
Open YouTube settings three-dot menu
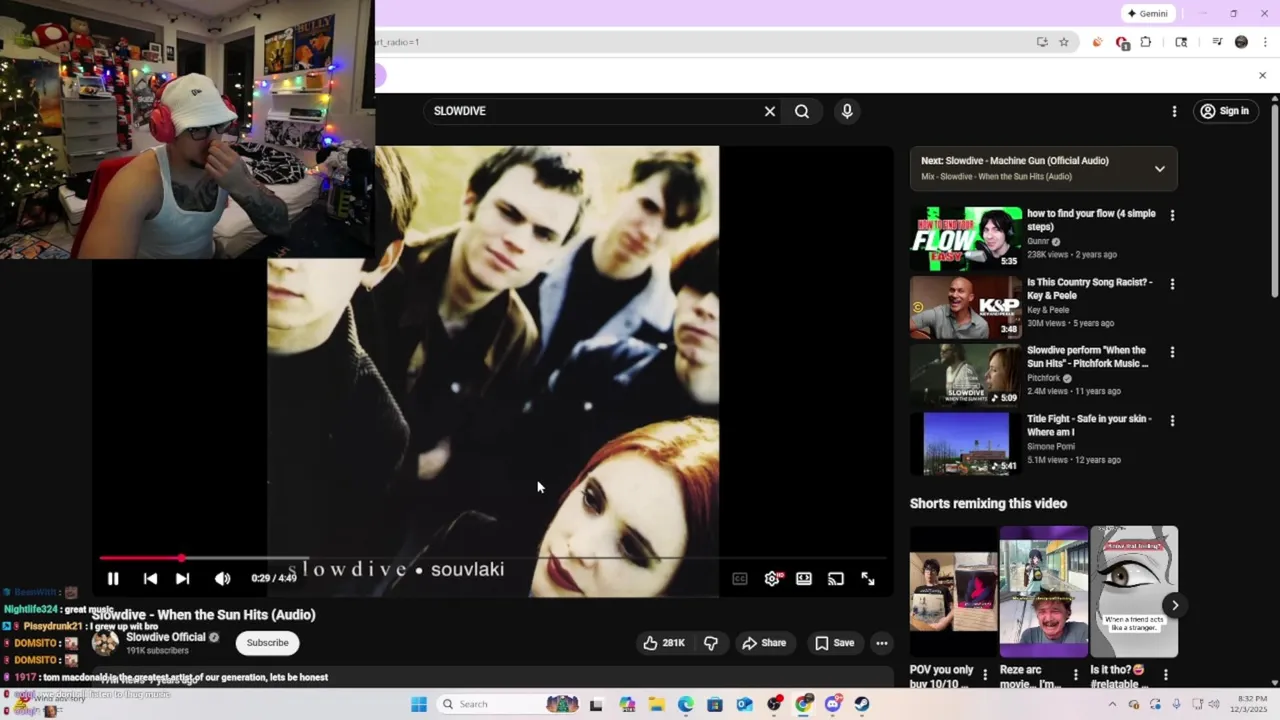tap(1174, 111)
